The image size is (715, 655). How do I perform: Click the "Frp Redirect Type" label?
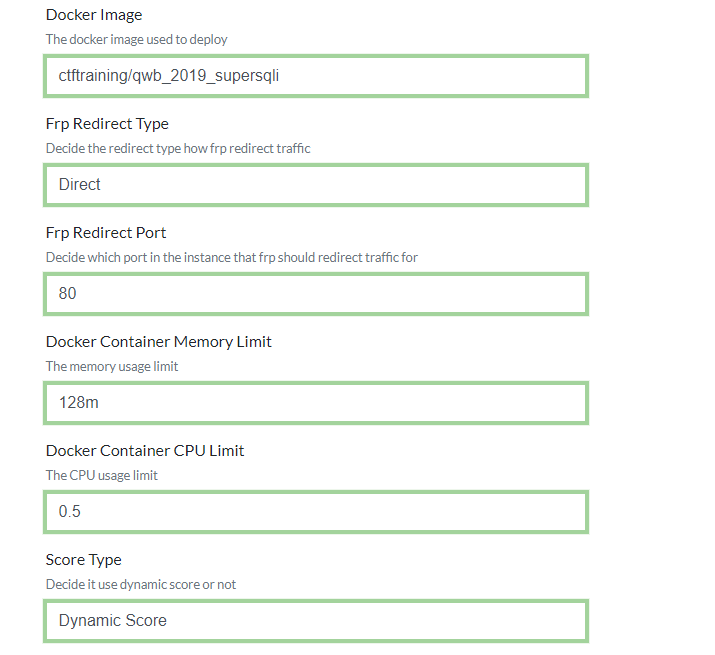[x=107, y=124]
